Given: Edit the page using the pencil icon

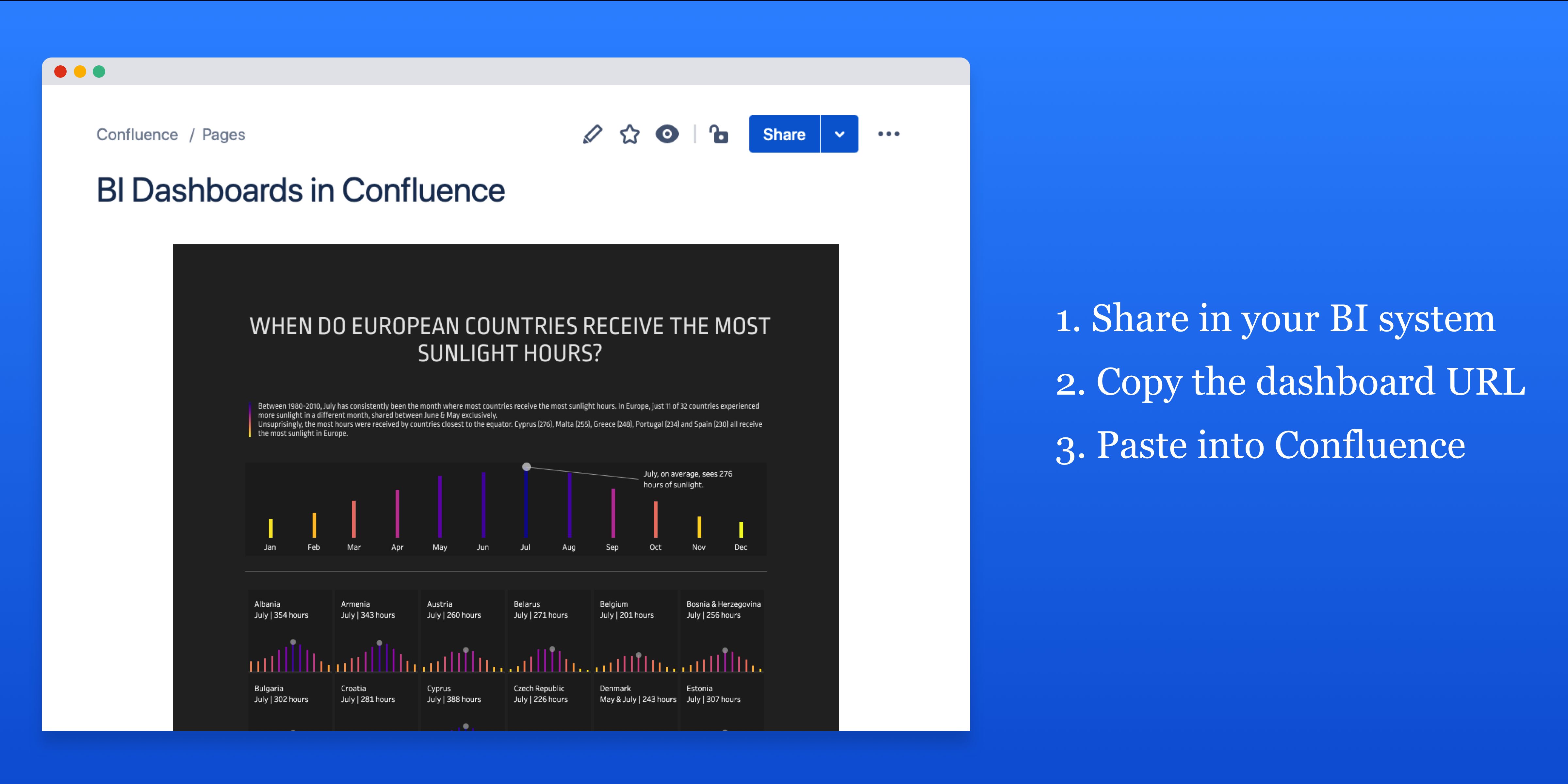Looking at the screenshot, I should pyautogui.click(x=593, y=134).
